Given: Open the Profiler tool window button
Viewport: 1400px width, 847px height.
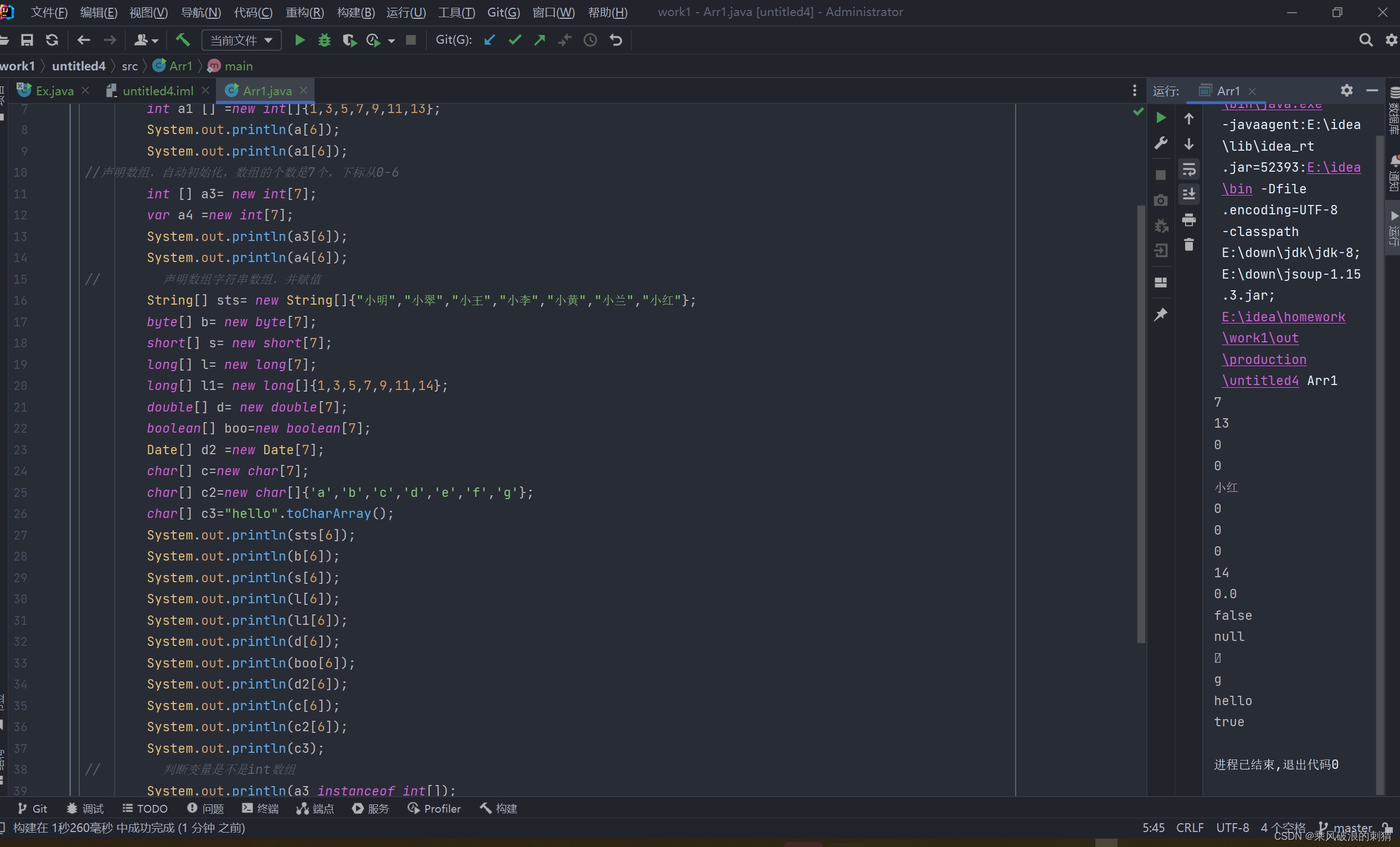Looking at the screenshot, I should point(435,808).
